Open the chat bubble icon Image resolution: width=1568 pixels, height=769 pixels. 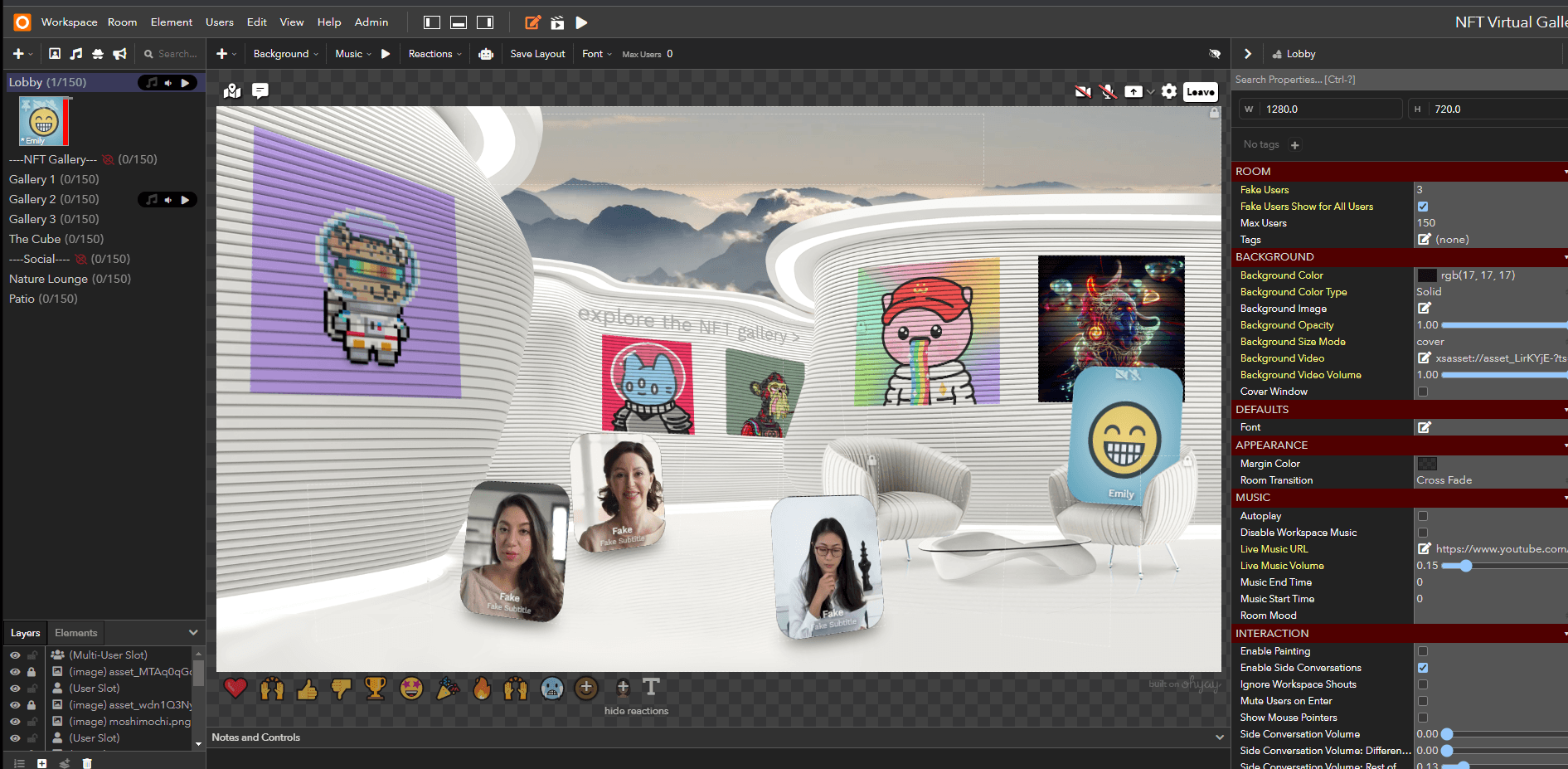260,90
